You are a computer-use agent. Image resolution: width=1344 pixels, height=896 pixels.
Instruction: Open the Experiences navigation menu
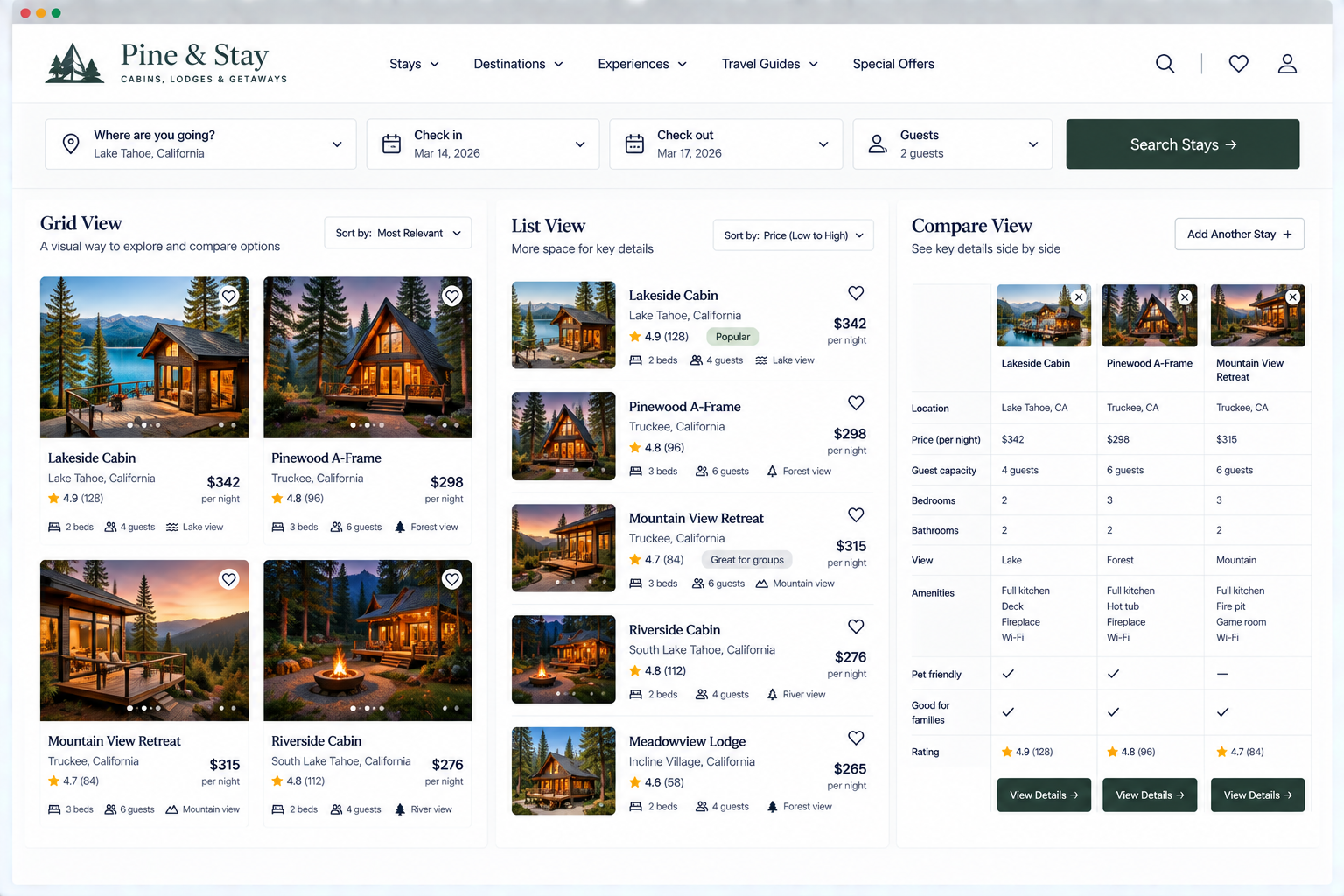[642, 64]
